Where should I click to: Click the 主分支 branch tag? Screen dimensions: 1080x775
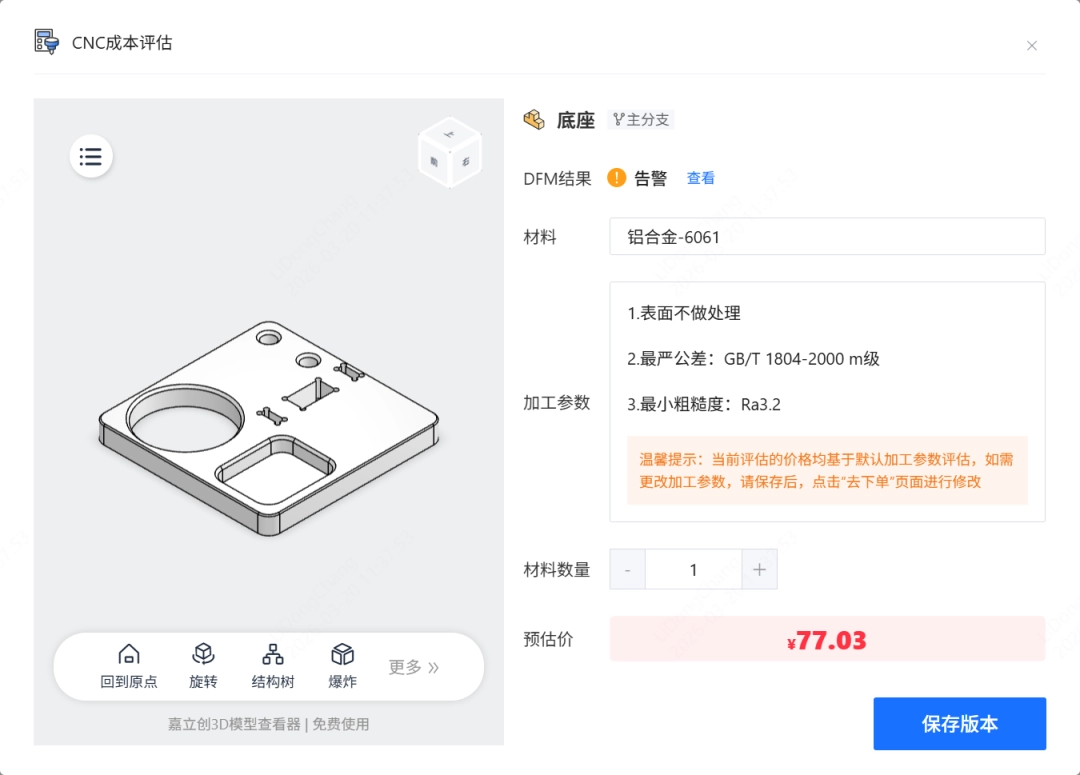point(641,120)
